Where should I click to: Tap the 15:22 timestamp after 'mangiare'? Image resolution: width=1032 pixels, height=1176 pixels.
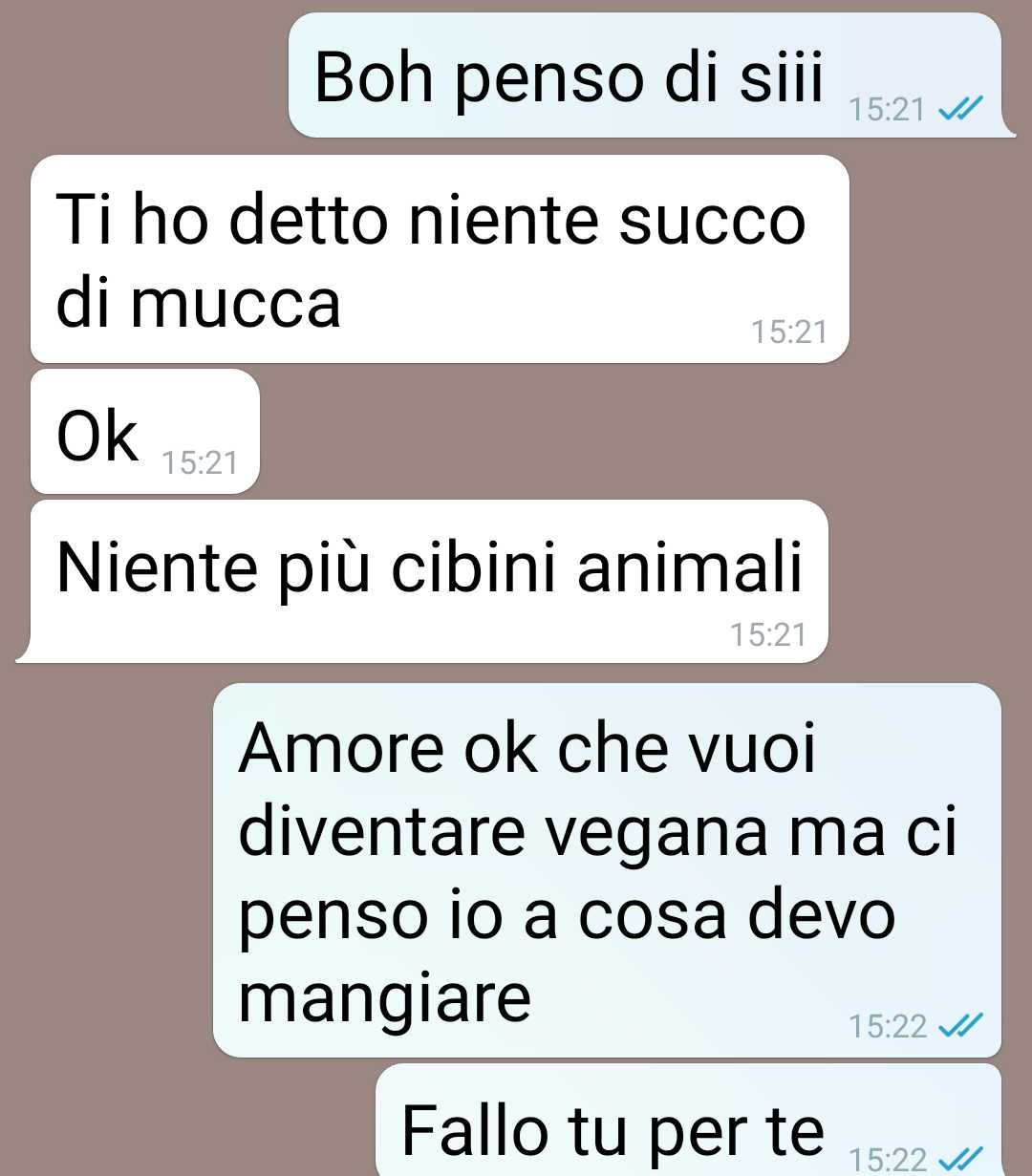(888, 1026)
